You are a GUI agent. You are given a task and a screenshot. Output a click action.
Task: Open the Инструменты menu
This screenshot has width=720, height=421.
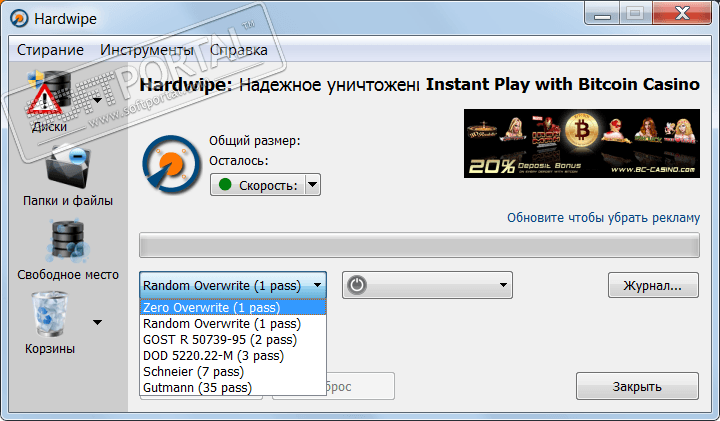(147, 50)
